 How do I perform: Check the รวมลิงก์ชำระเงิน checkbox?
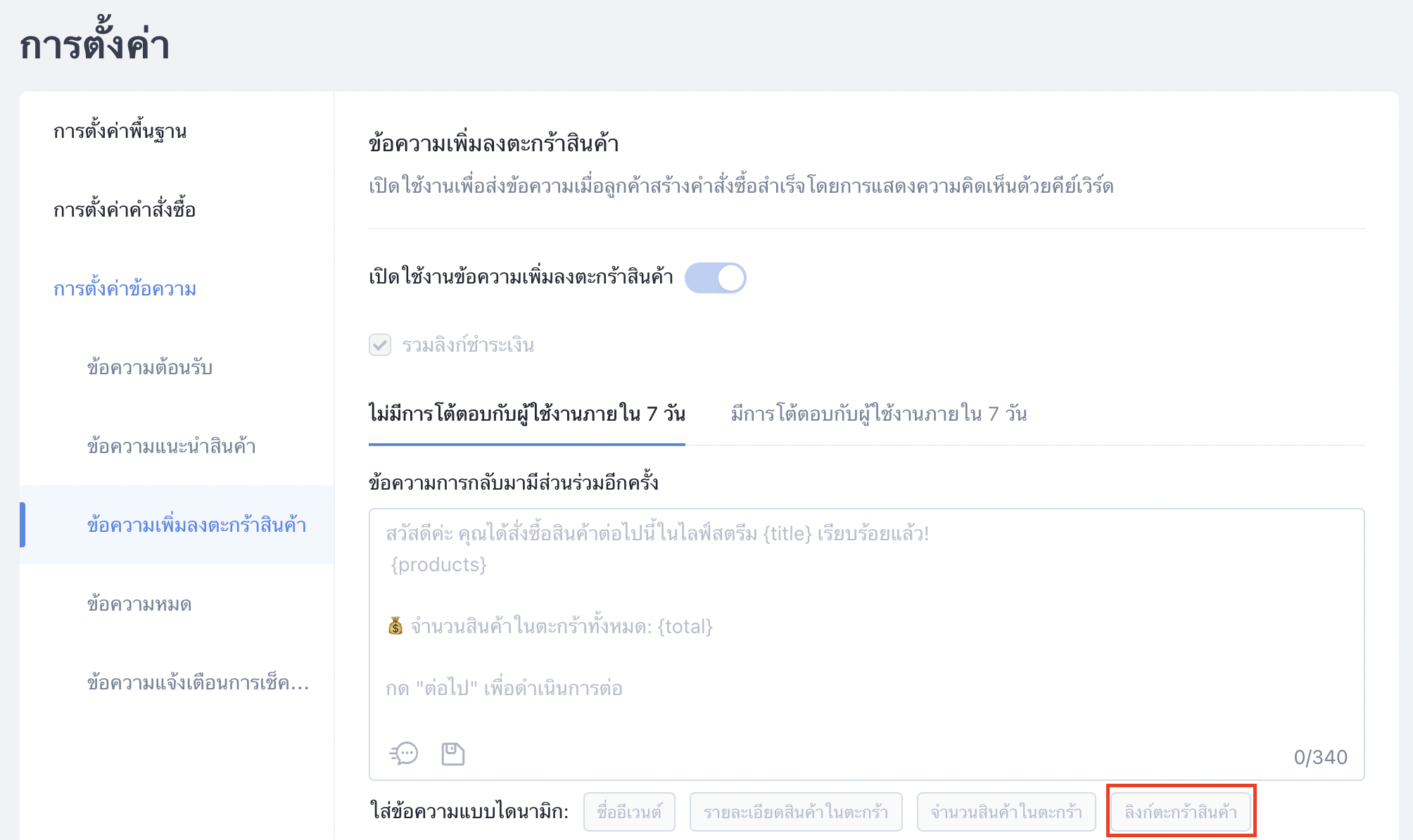pyautogui.click(x=380, y=345)
